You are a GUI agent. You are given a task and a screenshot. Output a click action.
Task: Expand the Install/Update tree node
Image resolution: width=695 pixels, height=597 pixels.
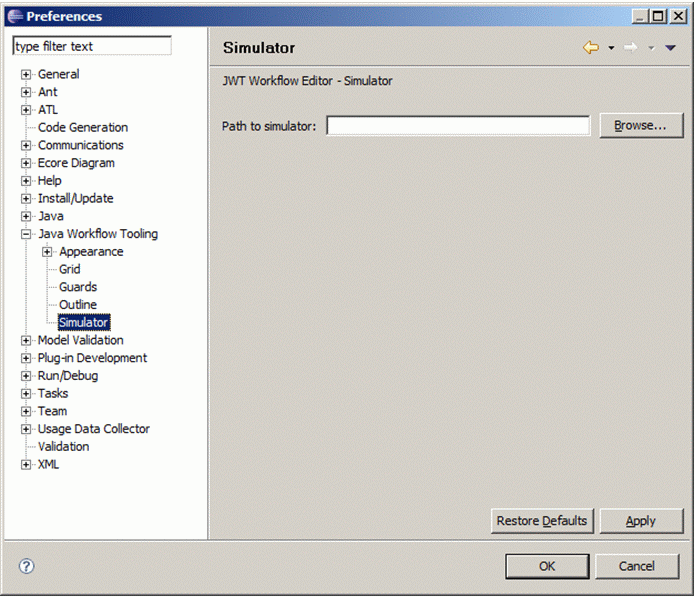[x=26, y=199]
